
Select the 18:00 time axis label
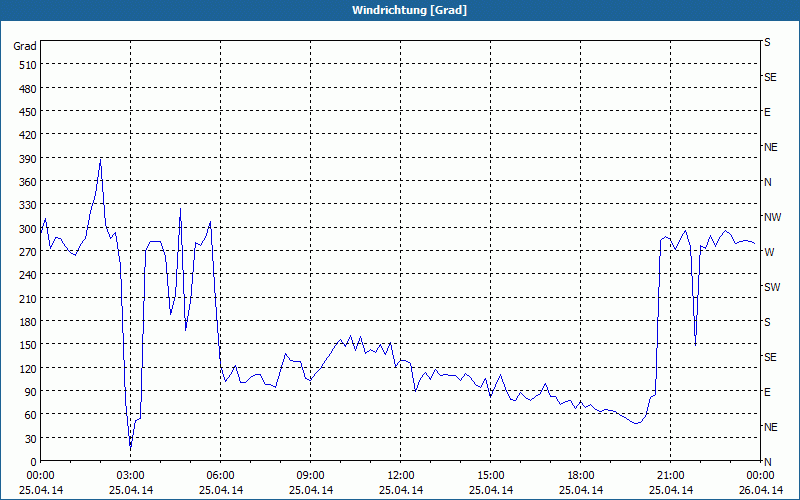point(581,476)
